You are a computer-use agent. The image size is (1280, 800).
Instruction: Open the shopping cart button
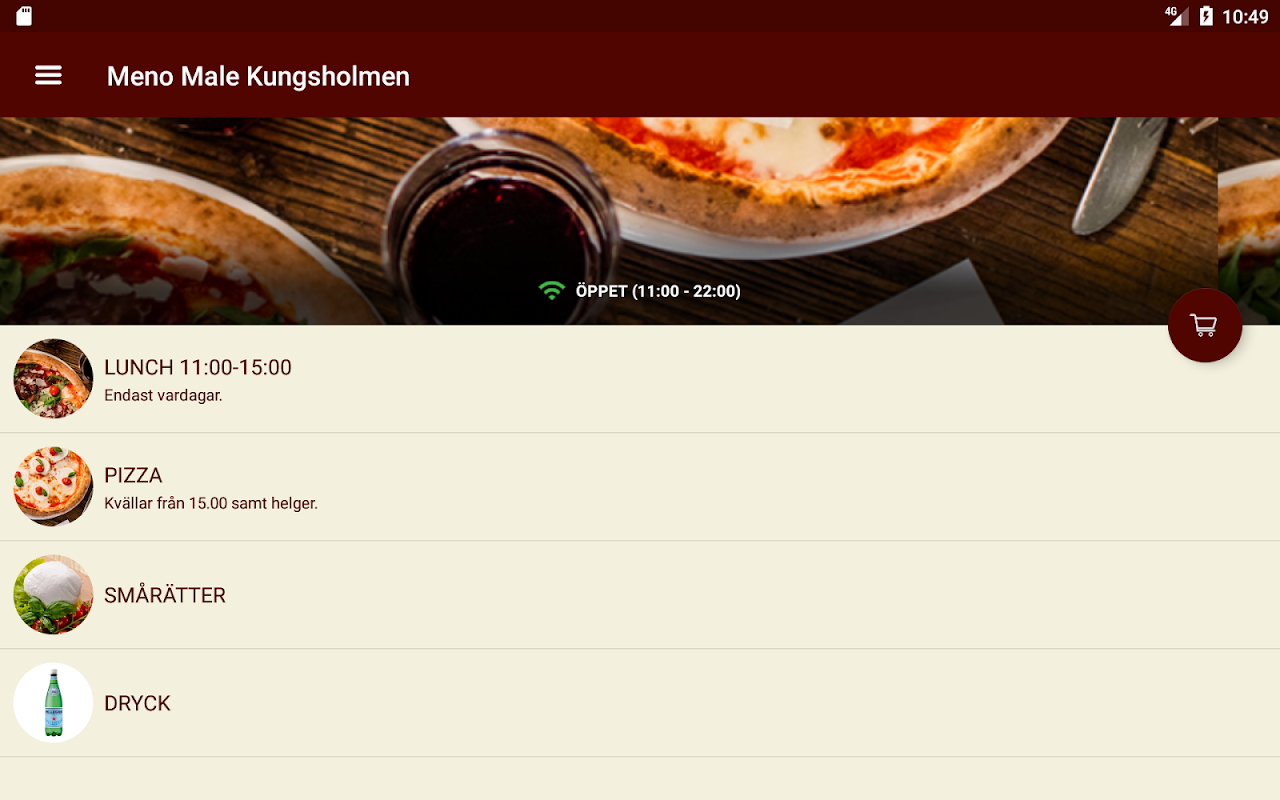[1205, 325]
